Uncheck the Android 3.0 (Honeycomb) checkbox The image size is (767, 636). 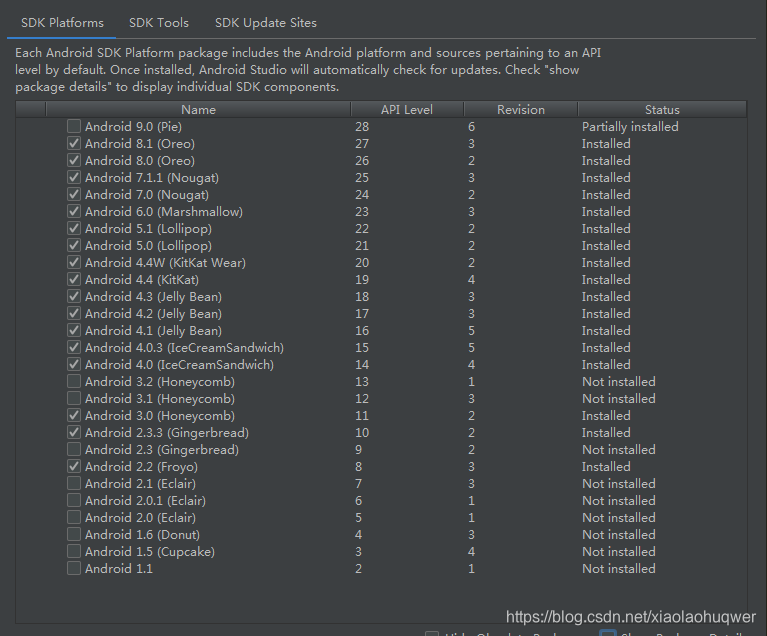74,415
